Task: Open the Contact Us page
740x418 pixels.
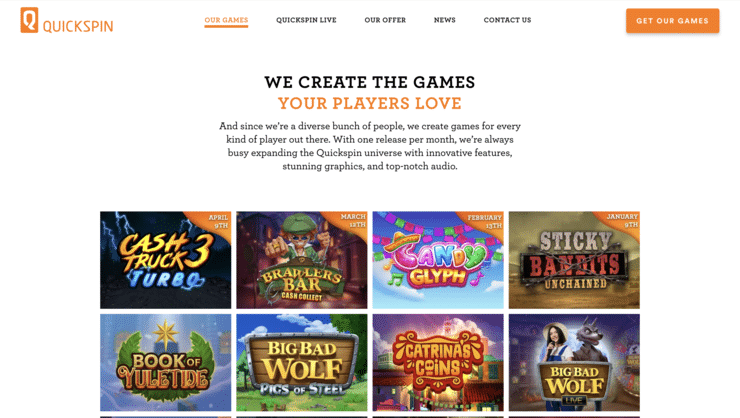Action: [x=507, y=20]
